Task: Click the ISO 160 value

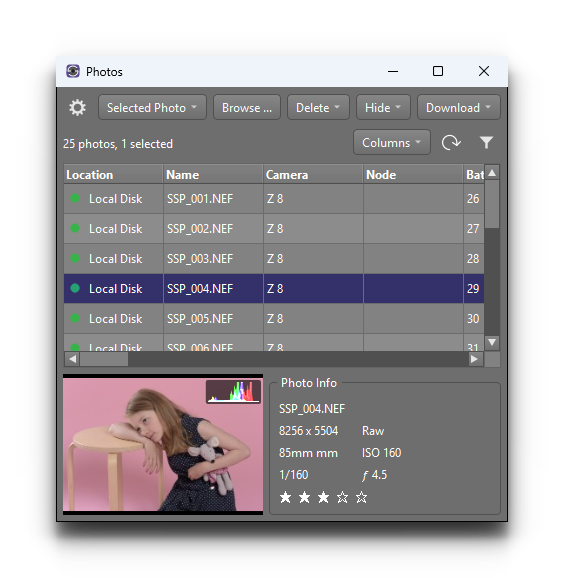Action: 382,453
